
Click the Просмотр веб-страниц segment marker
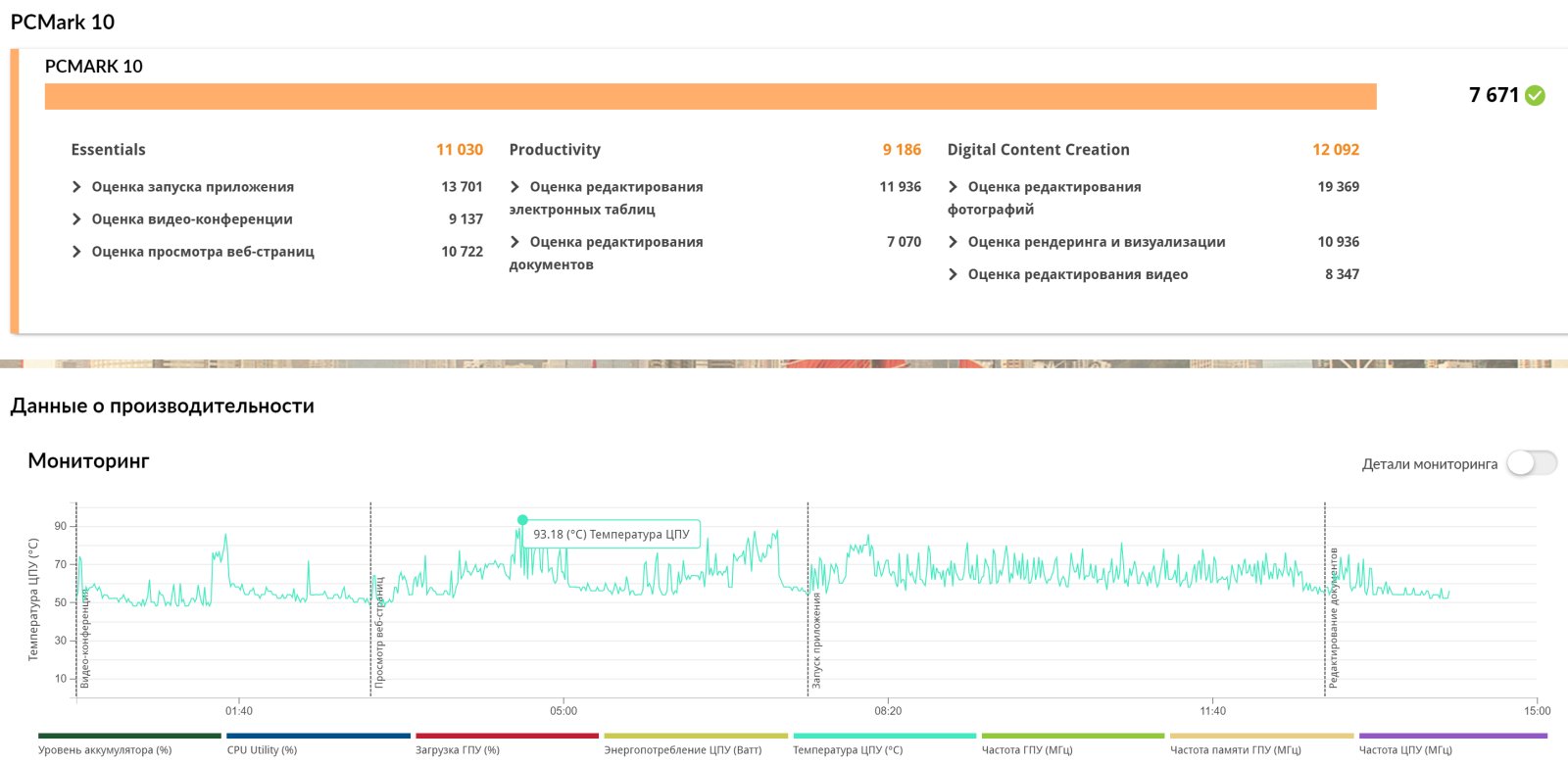point(370,599)
